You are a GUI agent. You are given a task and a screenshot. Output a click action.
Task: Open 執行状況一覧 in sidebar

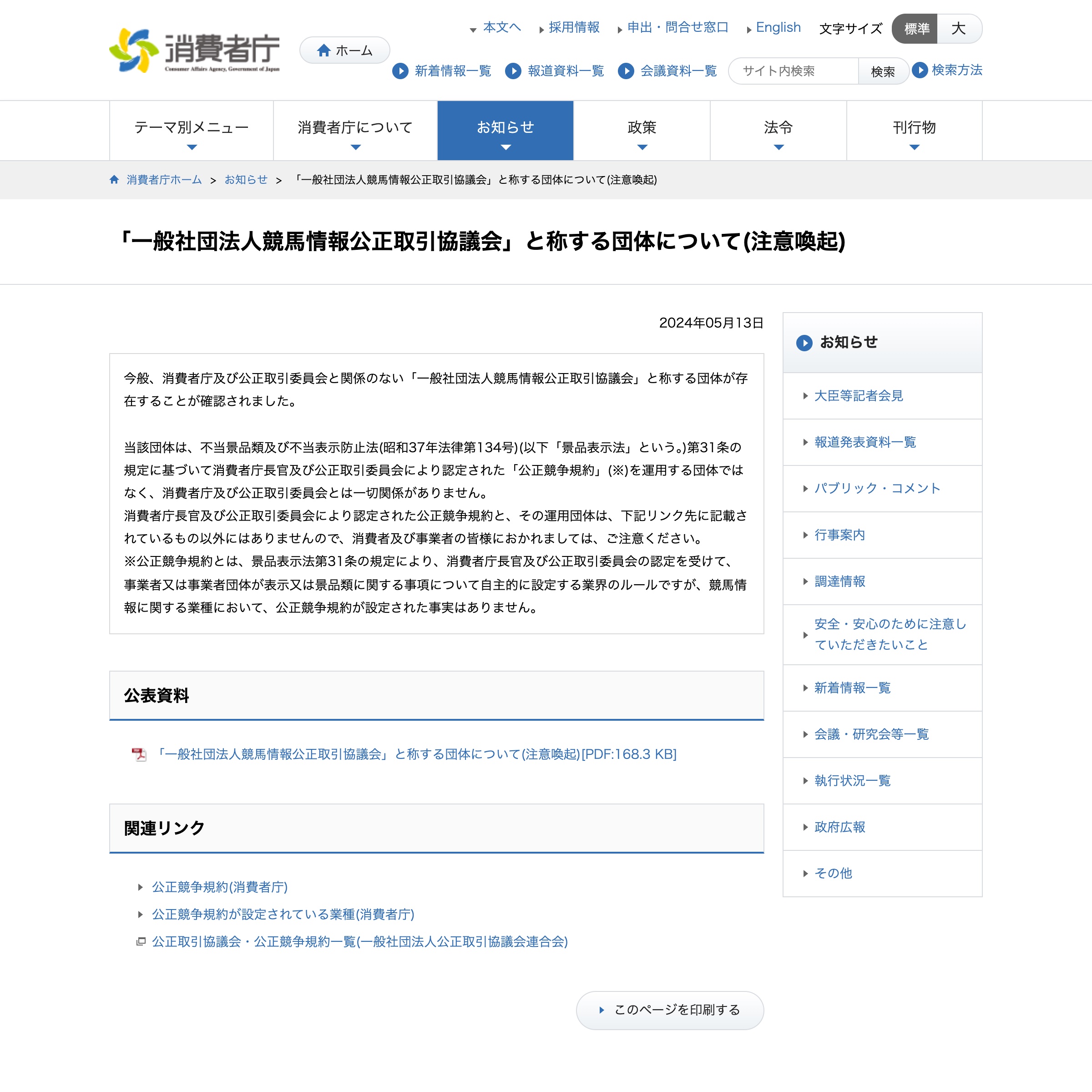click(x=882, y=781)
